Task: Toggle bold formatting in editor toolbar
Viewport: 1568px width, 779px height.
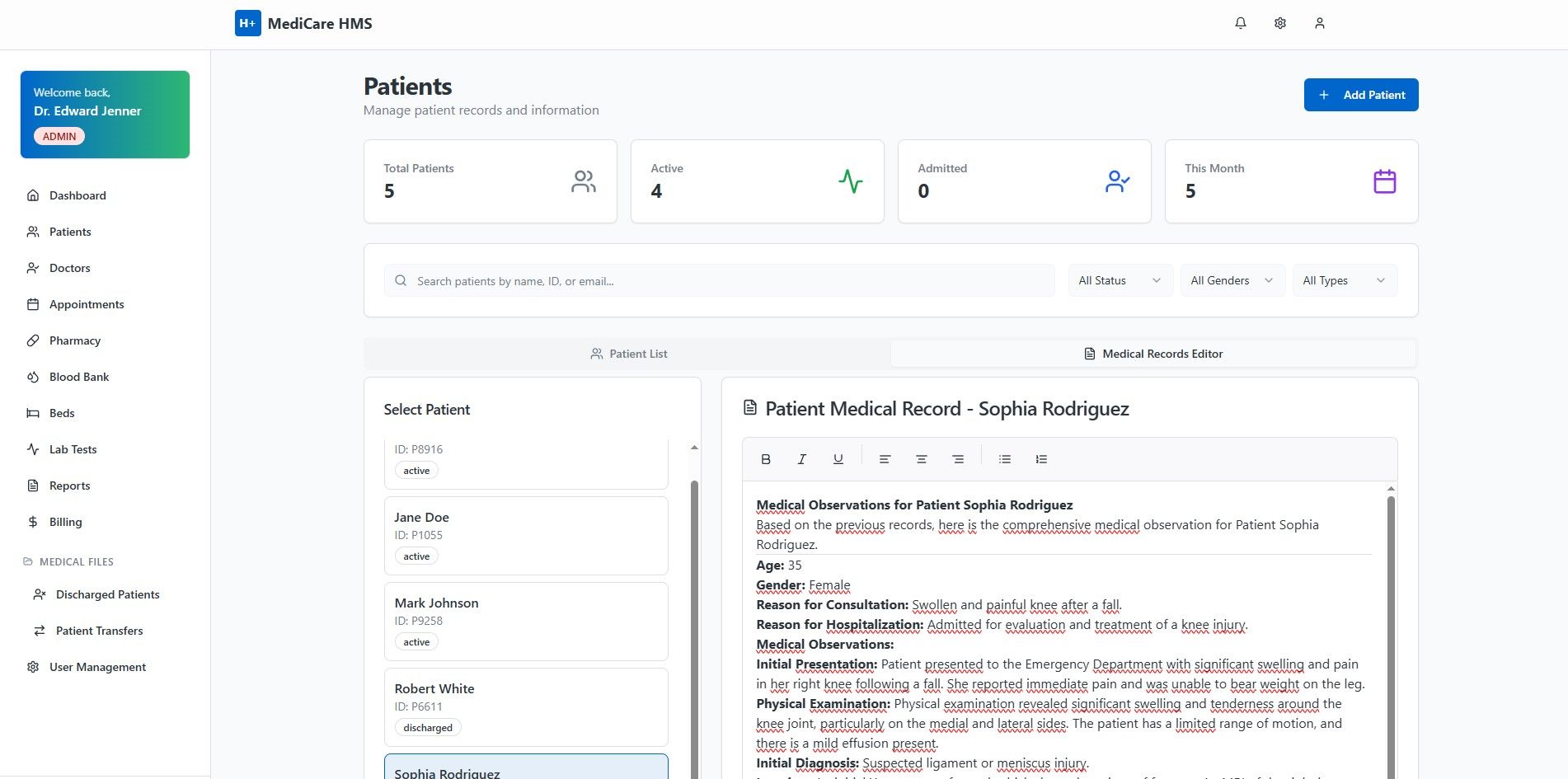Action: [x=766, y=459]
